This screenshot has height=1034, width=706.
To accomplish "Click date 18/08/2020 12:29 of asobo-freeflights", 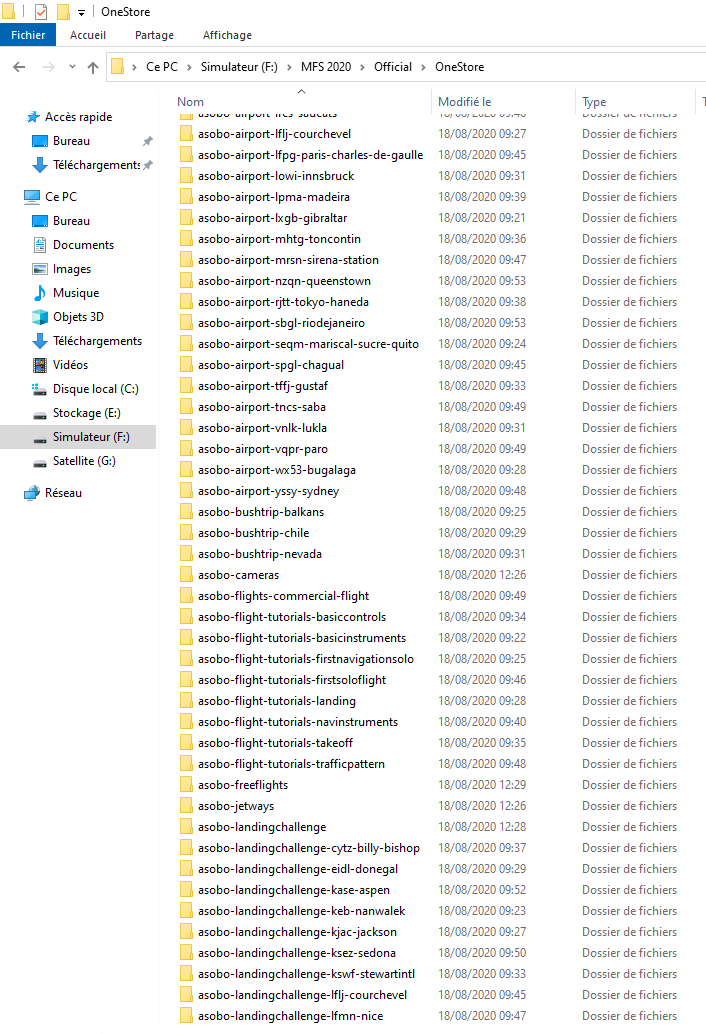I will [483, 785].
